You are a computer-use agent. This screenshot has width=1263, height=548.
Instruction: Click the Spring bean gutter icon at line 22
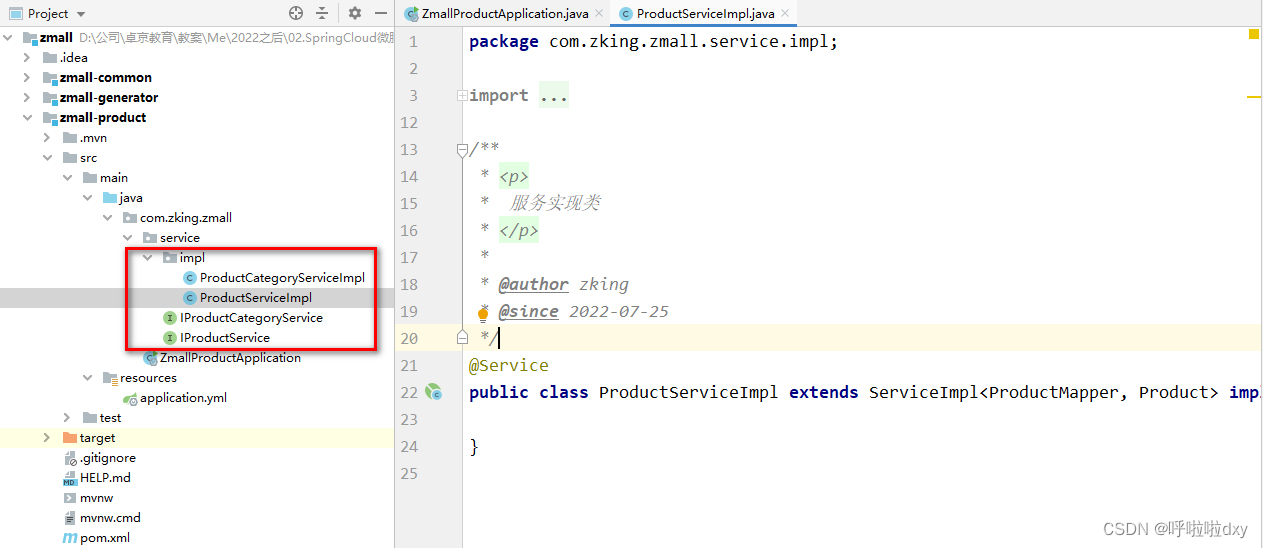coord(434,392)
